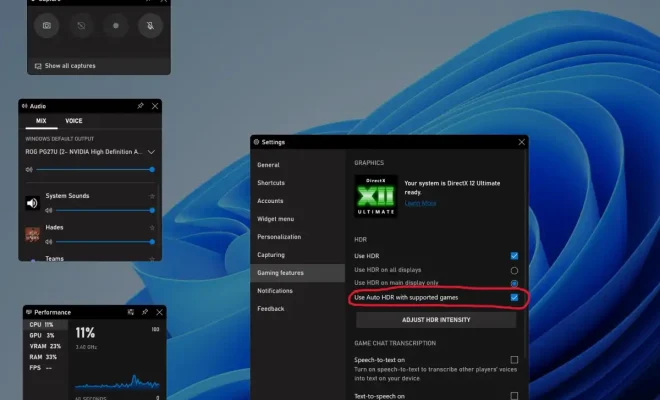This screenshot has height=400, width=660.
Task: Click the record last 30 seconds icon
Action: click(x=81, y=26)
